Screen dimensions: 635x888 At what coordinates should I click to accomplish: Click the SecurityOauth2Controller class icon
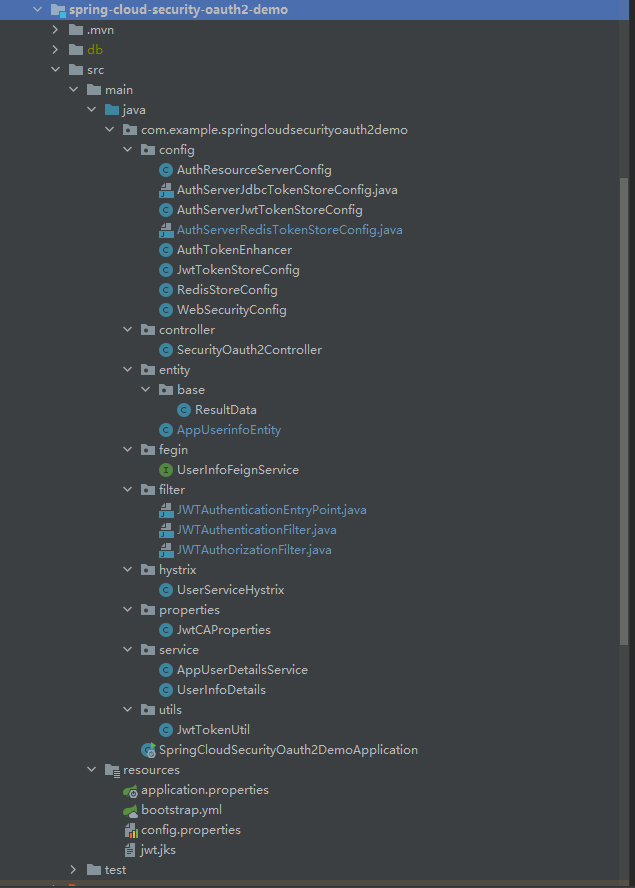click(x=165, y=350)
